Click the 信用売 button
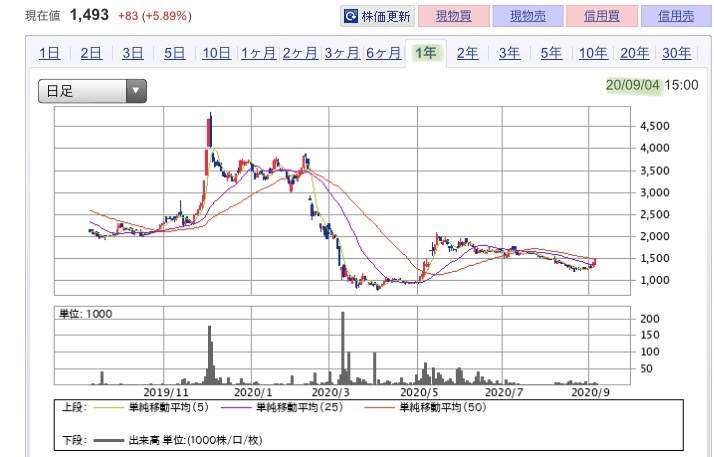 pos(676,16)
